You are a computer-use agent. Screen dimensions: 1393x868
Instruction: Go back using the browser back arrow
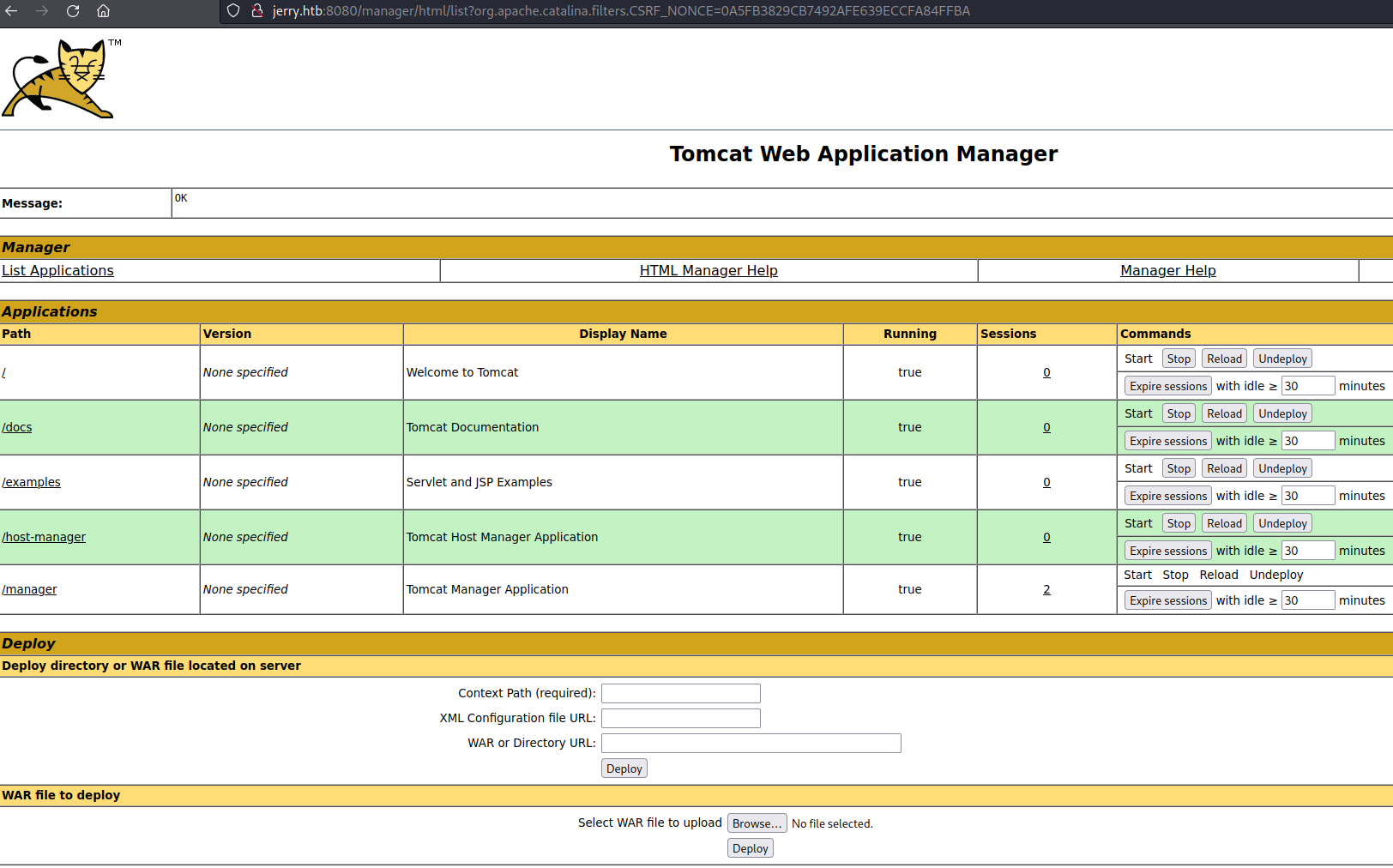point(11,11)
